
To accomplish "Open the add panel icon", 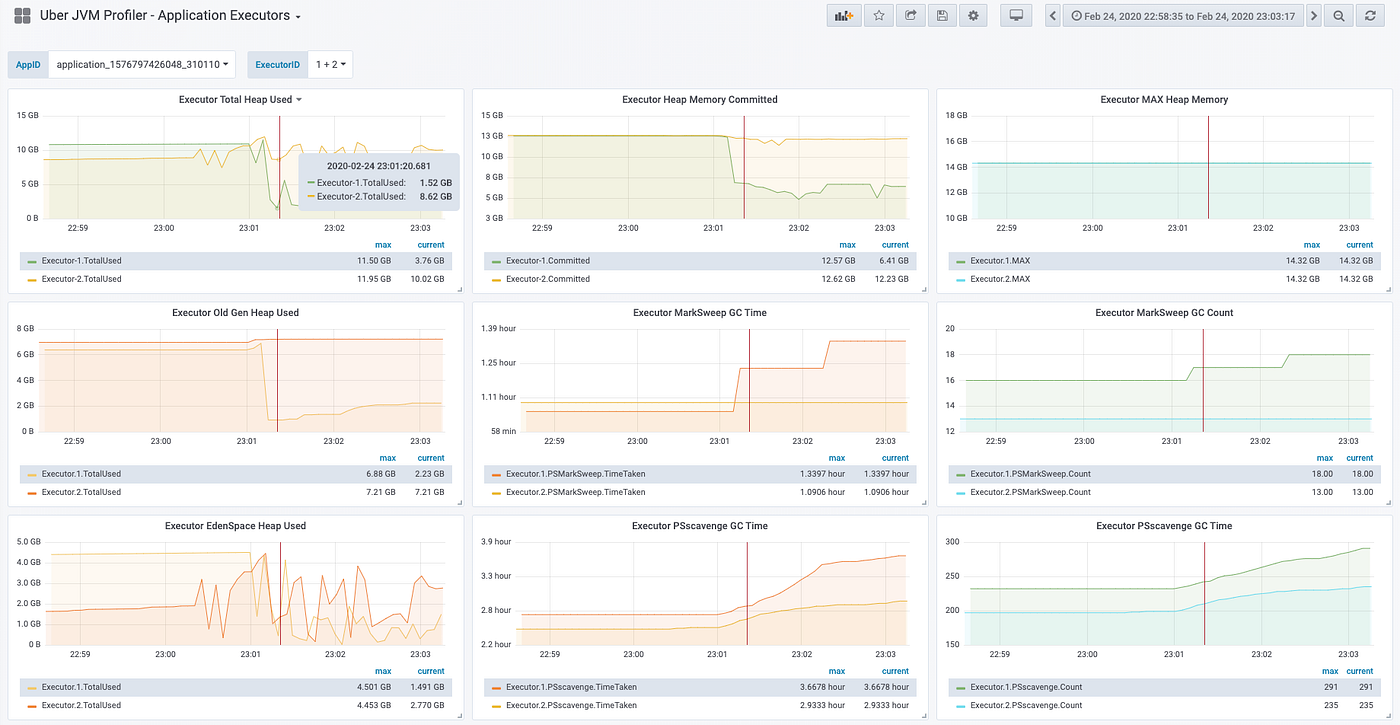I will [843, 15].
